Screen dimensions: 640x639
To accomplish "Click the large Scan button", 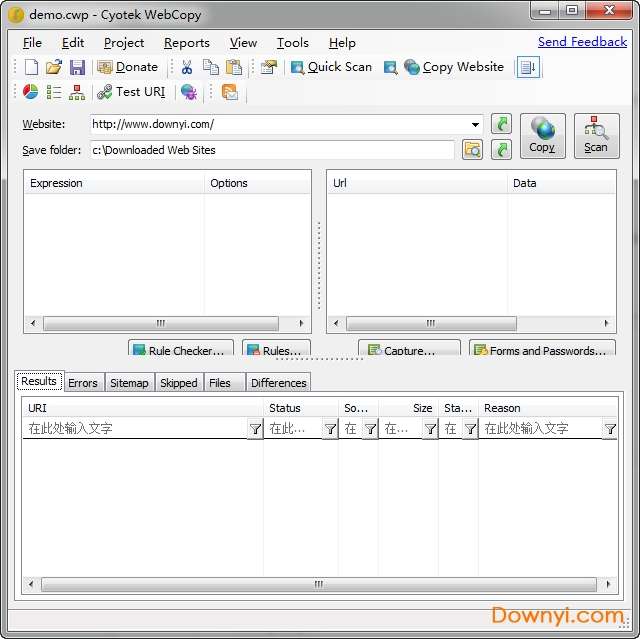I will click(596, 136).
